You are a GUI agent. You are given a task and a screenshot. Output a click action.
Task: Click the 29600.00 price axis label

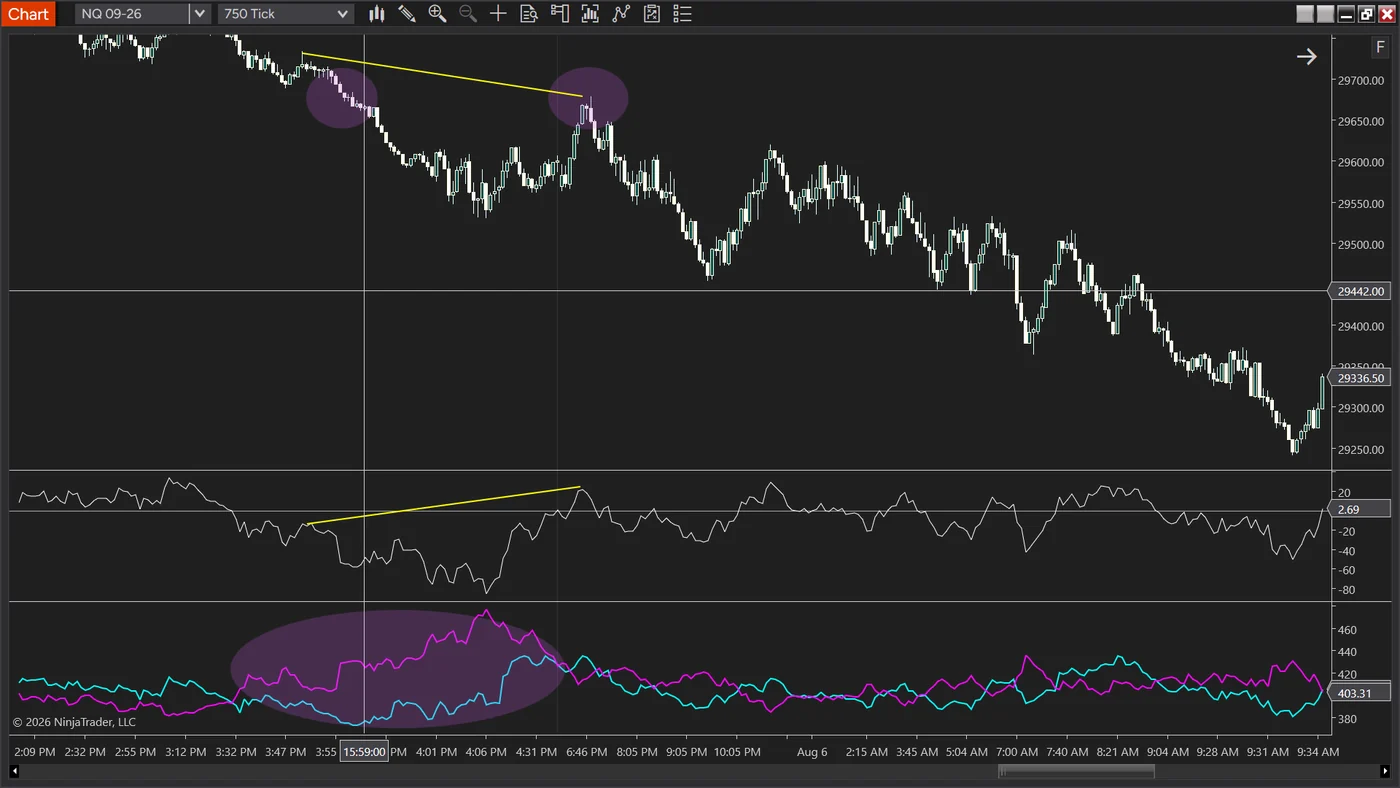click(1361, 162)
